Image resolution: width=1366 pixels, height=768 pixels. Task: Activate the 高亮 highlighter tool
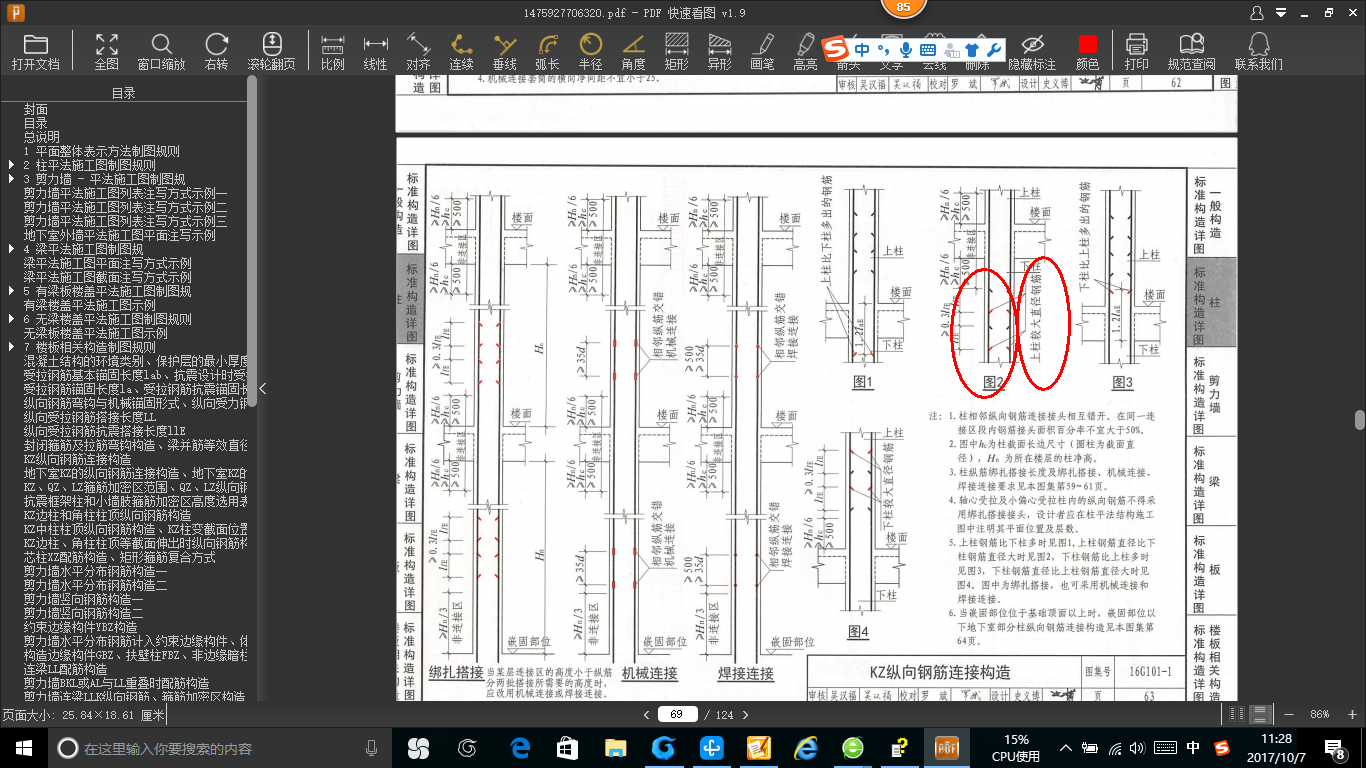pyautogui.click(x=805, y=51)
